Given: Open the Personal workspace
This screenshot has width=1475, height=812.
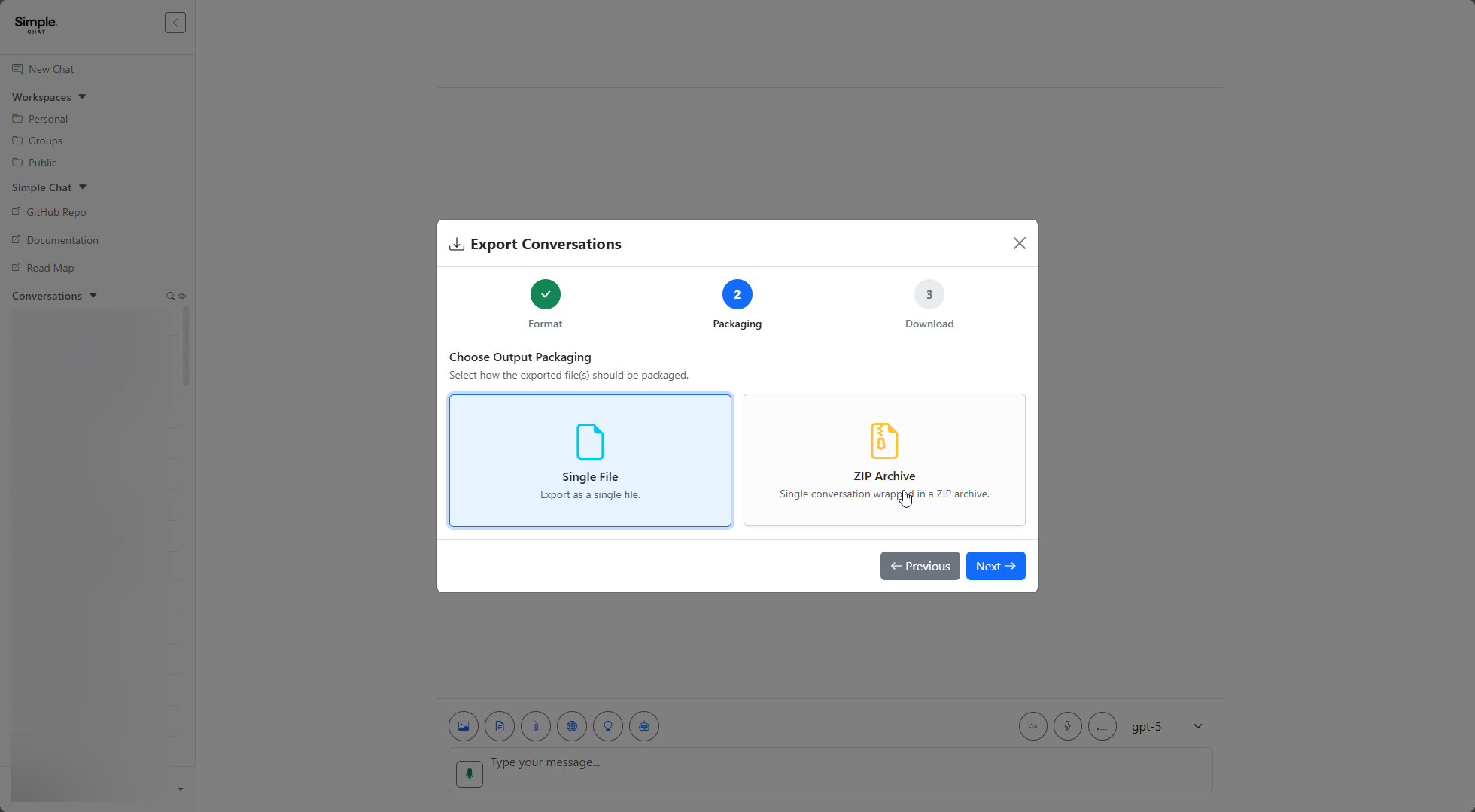Looking at the screenshot, I should (x=48, y=119).
